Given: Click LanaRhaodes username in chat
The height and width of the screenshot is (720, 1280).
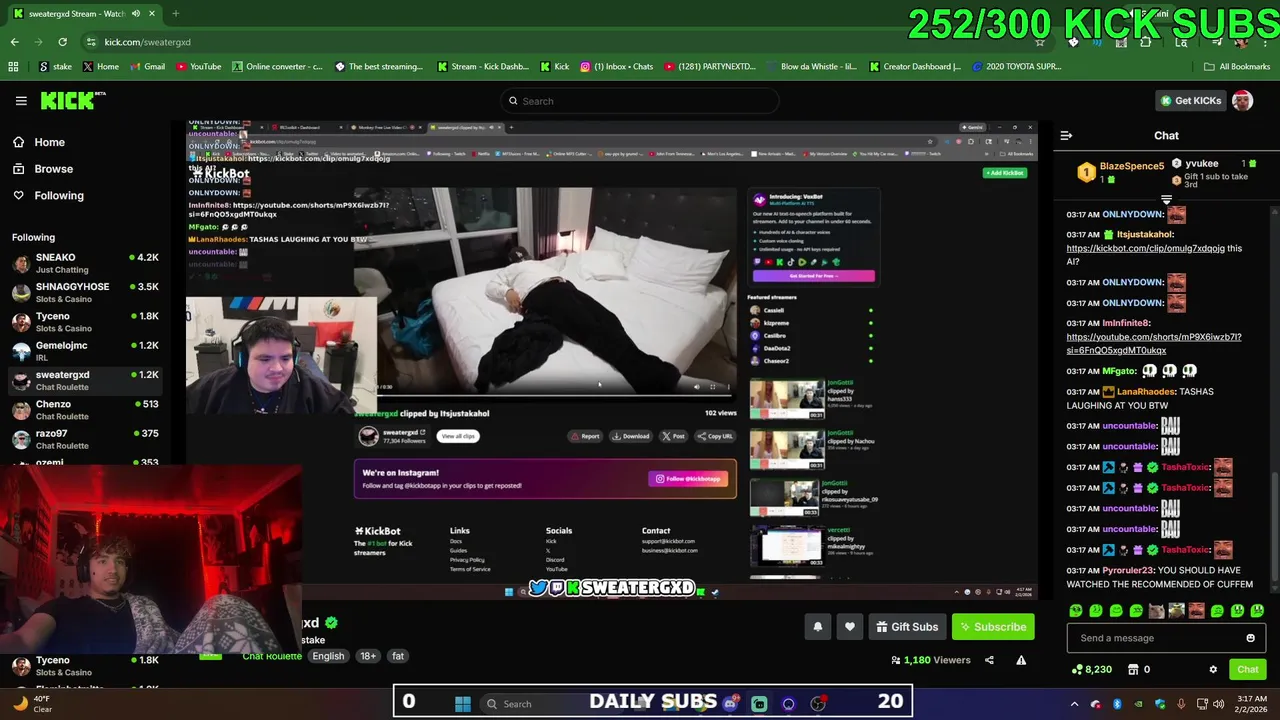Looking at the screenshot, I should click(1146, 392).
